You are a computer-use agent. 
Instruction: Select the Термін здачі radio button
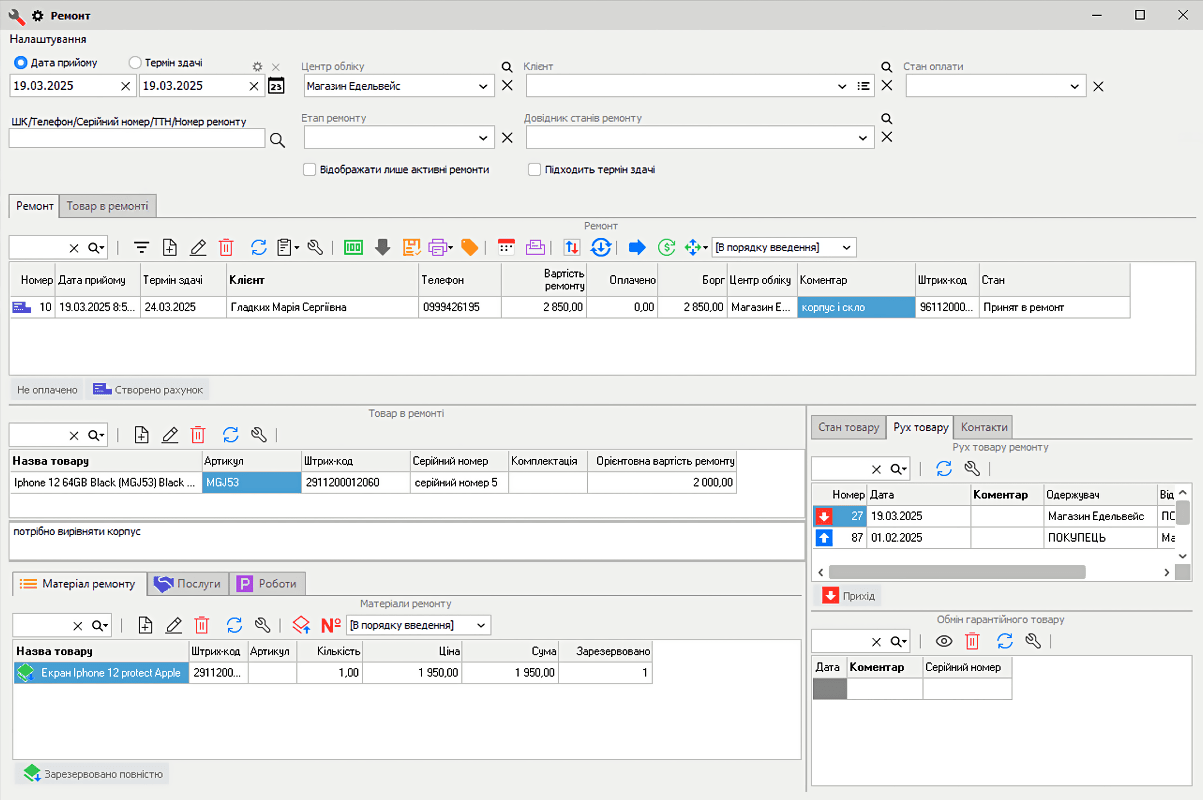[x=136, y=63]
